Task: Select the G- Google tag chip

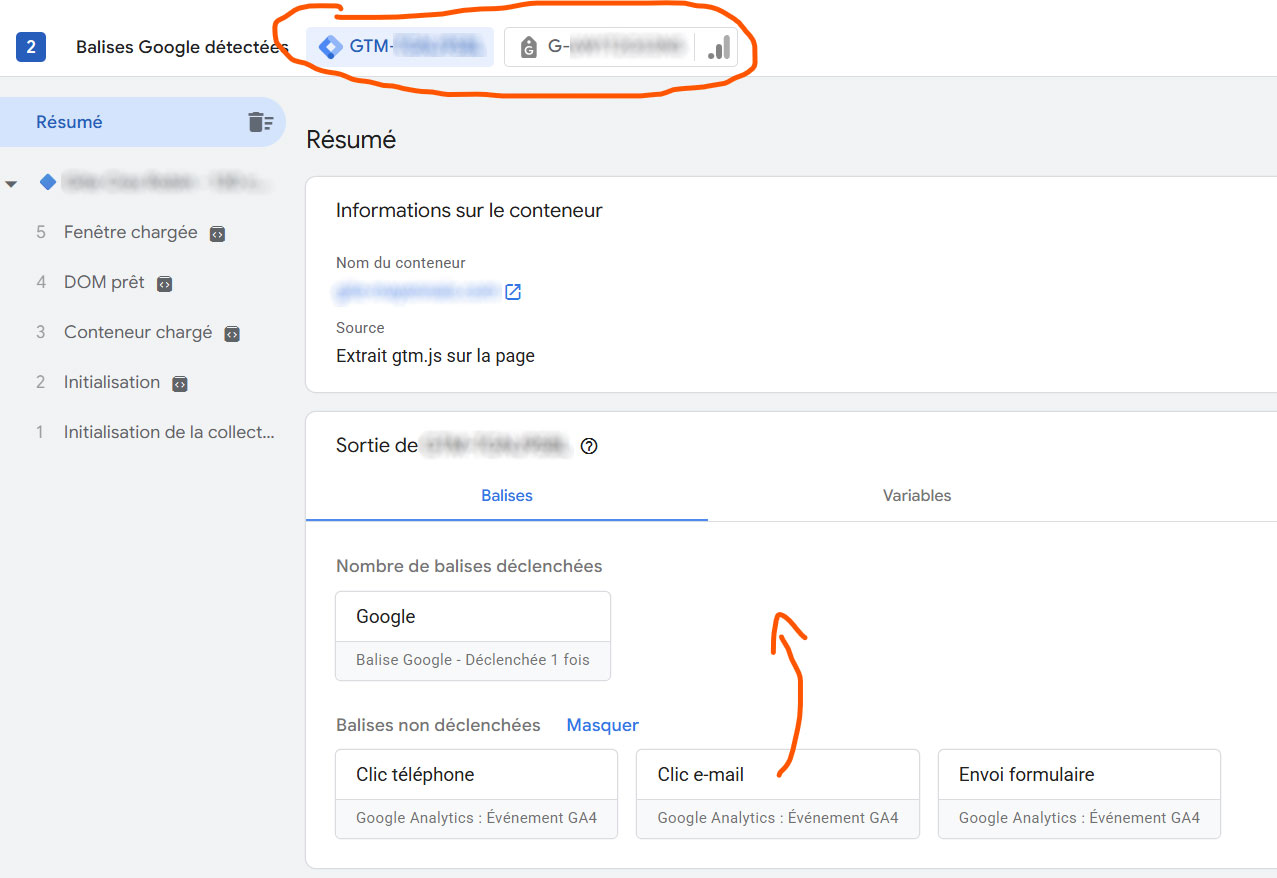Action: (600, 47)
